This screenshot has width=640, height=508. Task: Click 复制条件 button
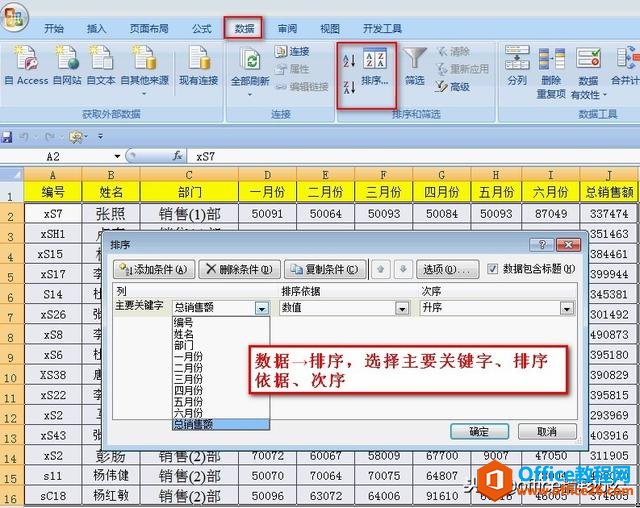point(325,269)
